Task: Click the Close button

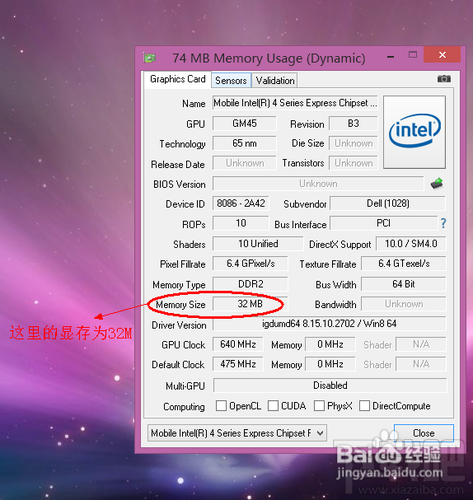Action: pyautogui.click(x=424, y=433)
